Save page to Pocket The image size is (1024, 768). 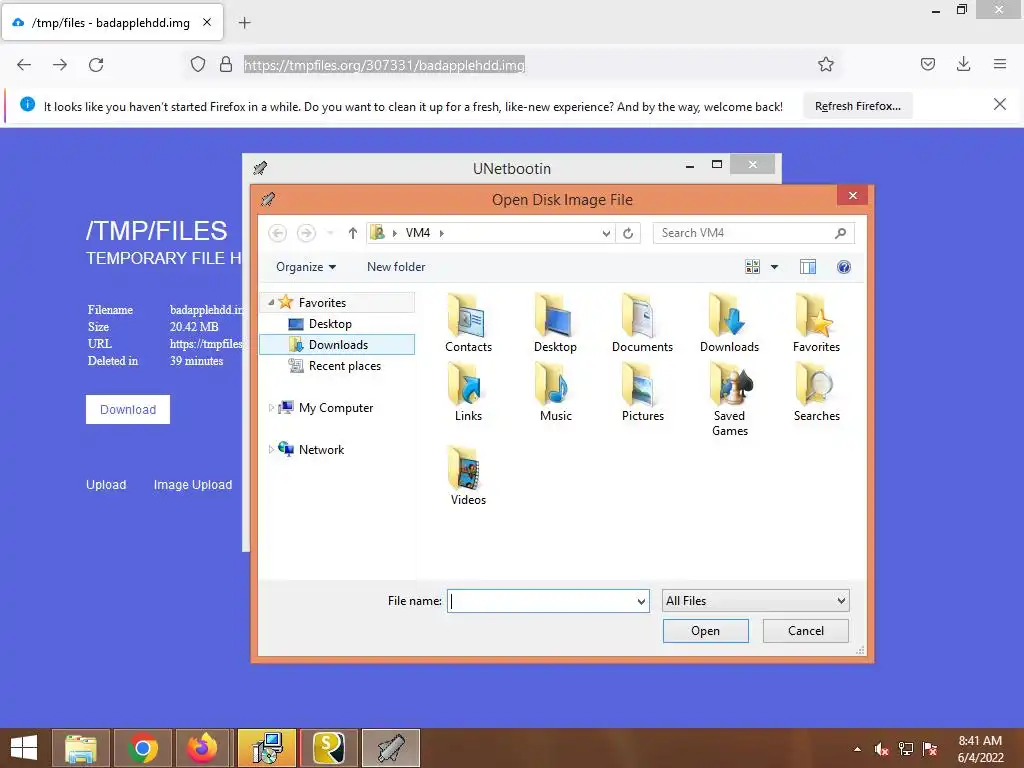927,64
